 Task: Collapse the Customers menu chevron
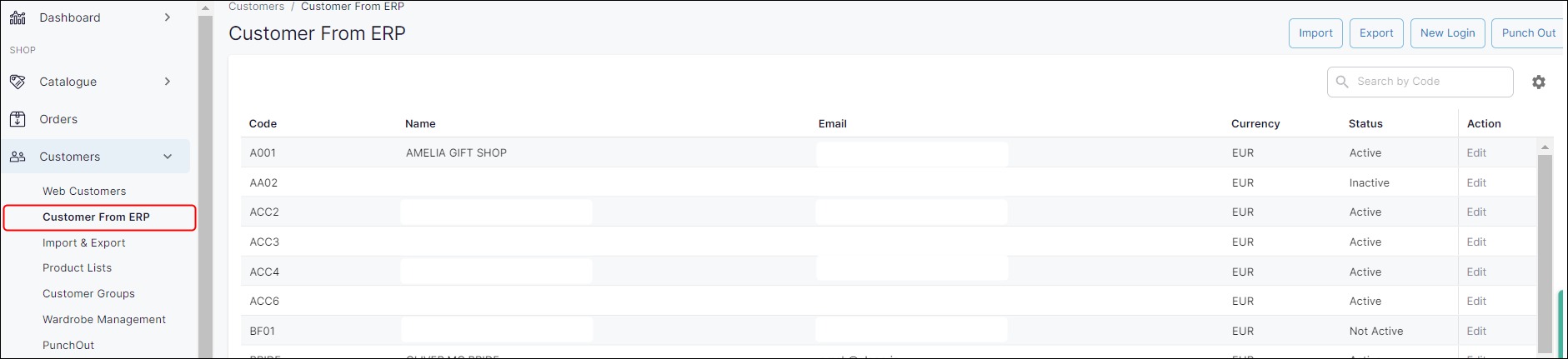[168, 157]
